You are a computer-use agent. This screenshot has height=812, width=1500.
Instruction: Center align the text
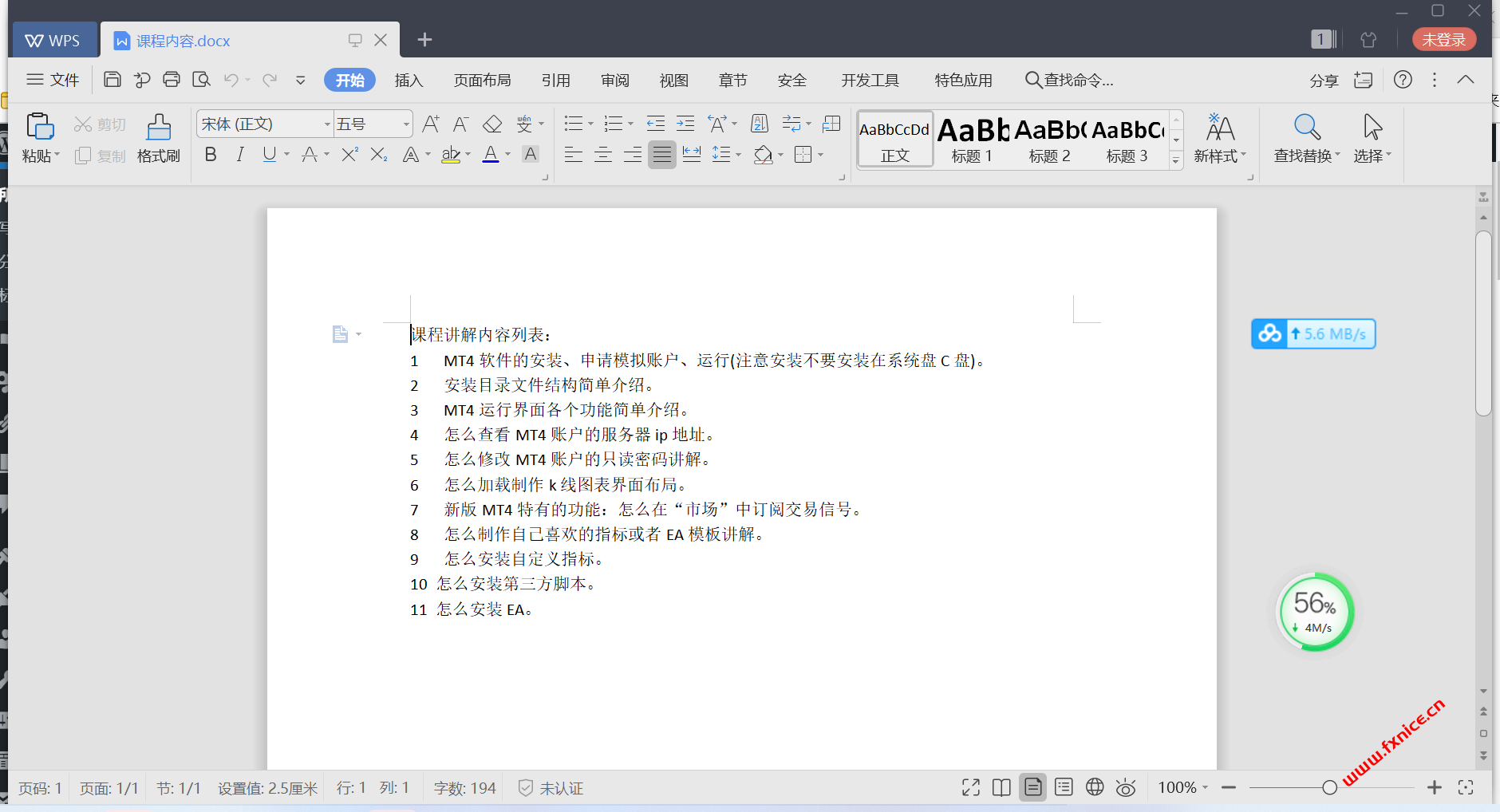[603, 155]
